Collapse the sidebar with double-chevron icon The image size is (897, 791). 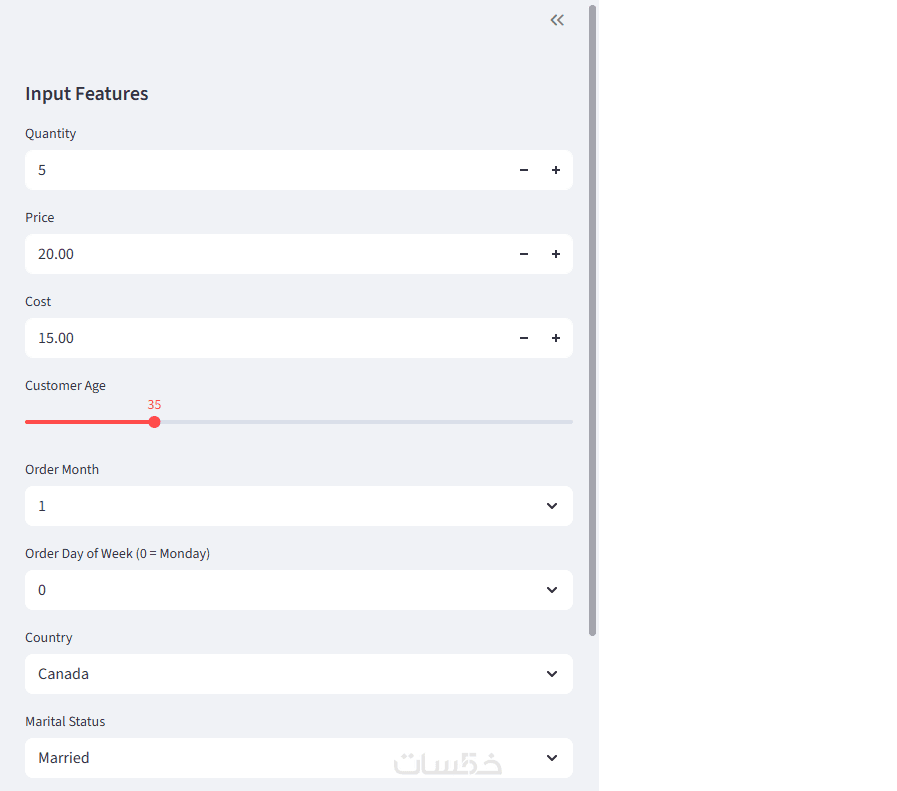[x=557, y=20]
